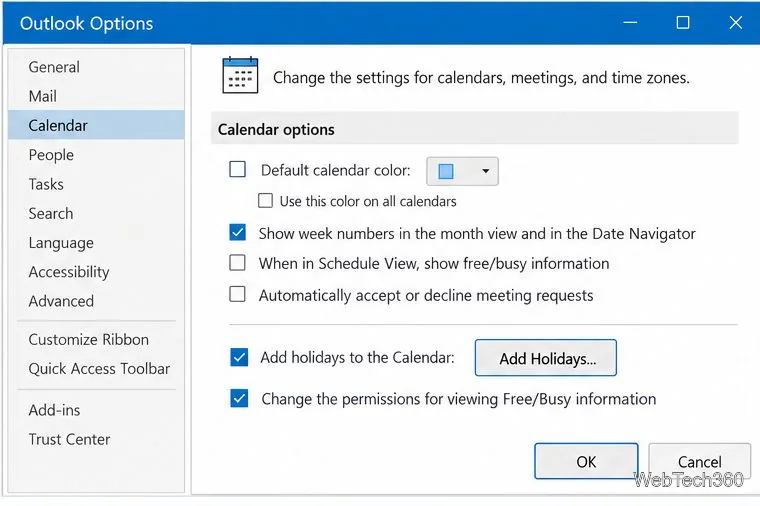
Task: Enable Use this color on all calendars
Action: (265, 201)
